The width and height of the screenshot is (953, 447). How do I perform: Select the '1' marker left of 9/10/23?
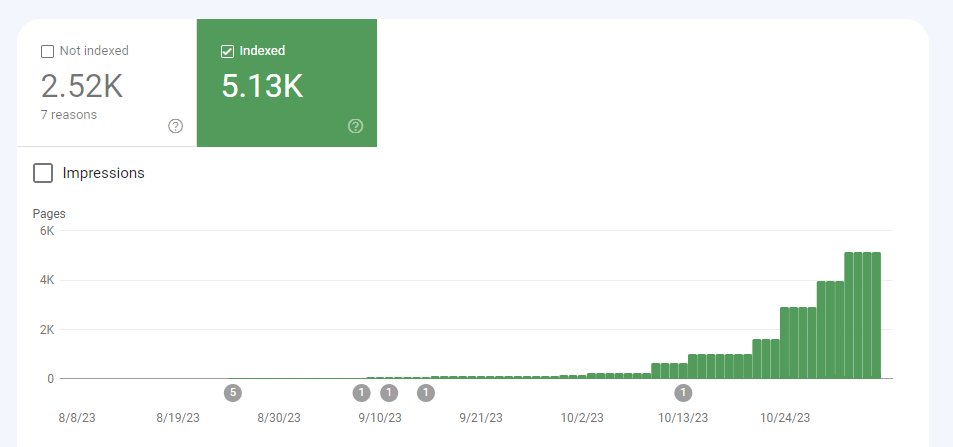362,393
